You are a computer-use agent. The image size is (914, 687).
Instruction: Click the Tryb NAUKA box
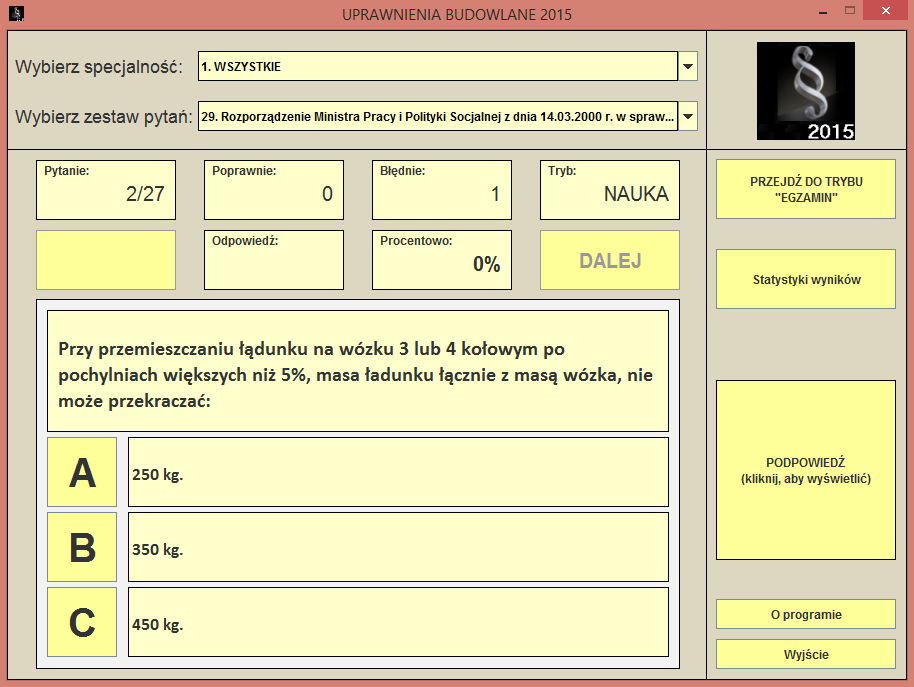click(x=610, y=190)
